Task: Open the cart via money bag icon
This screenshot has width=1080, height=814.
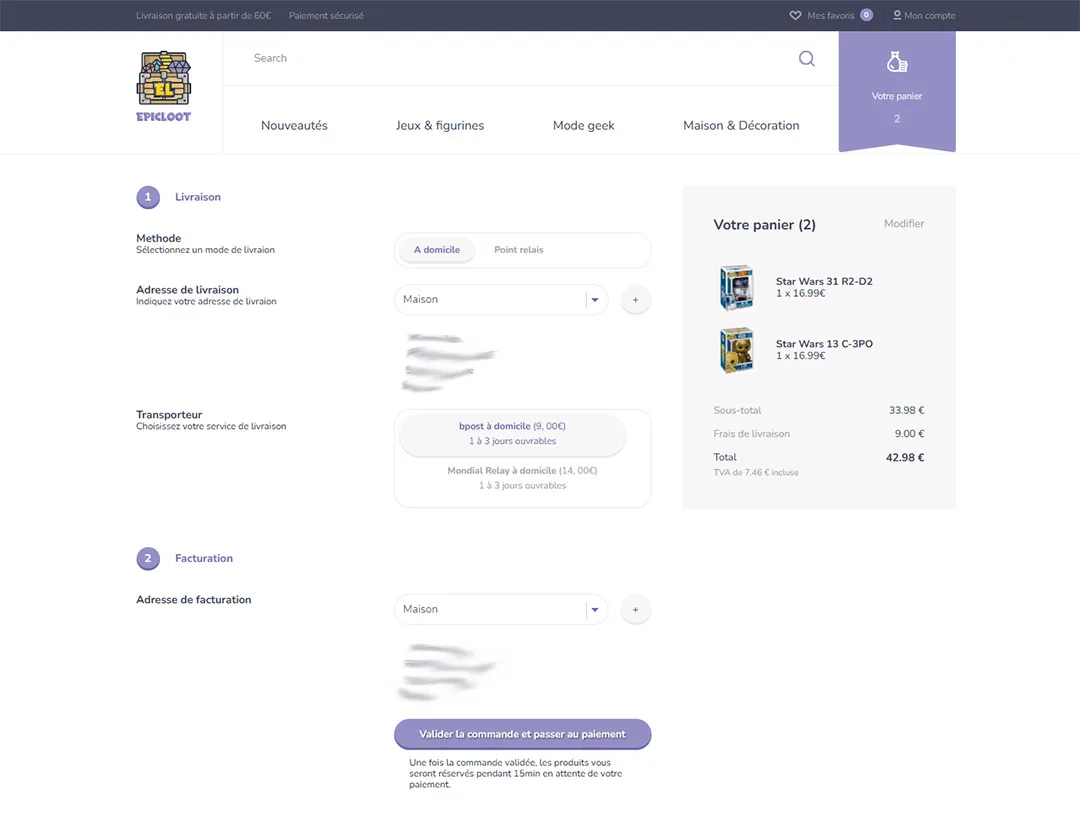Action: click(x=897, y=62)
